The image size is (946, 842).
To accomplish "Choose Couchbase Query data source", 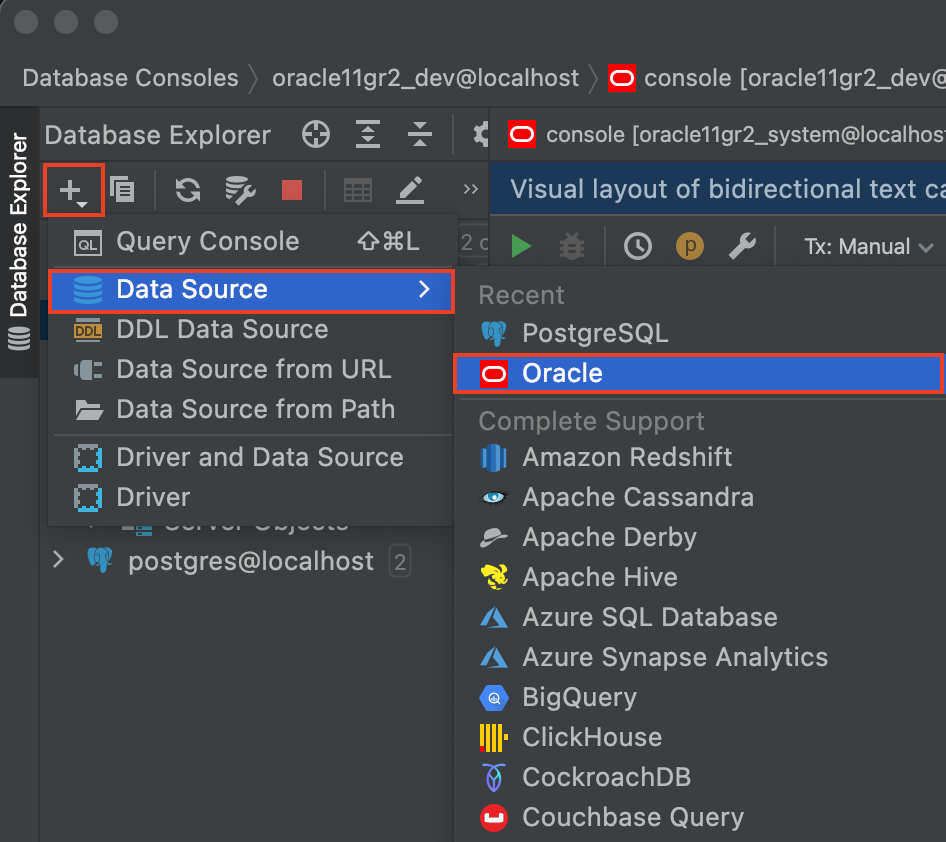I will pos(700,817).
